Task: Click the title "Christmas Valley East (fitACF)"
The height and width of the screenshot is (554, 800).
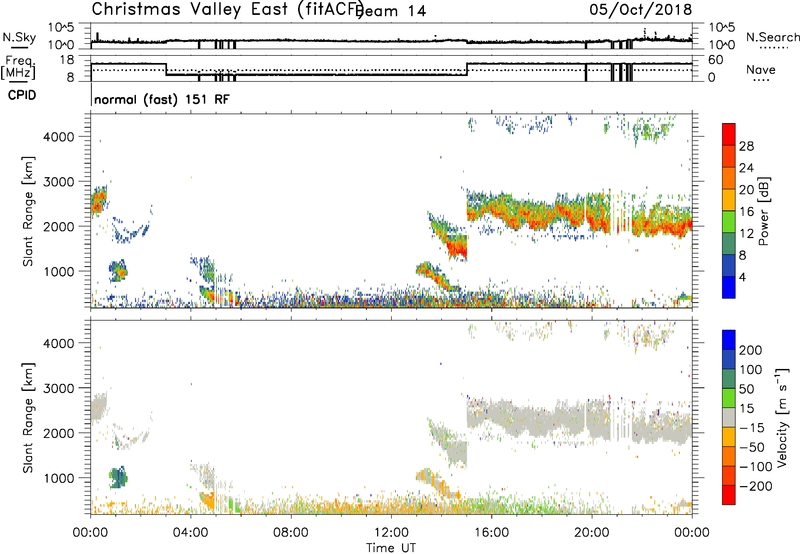Action: 228,10
